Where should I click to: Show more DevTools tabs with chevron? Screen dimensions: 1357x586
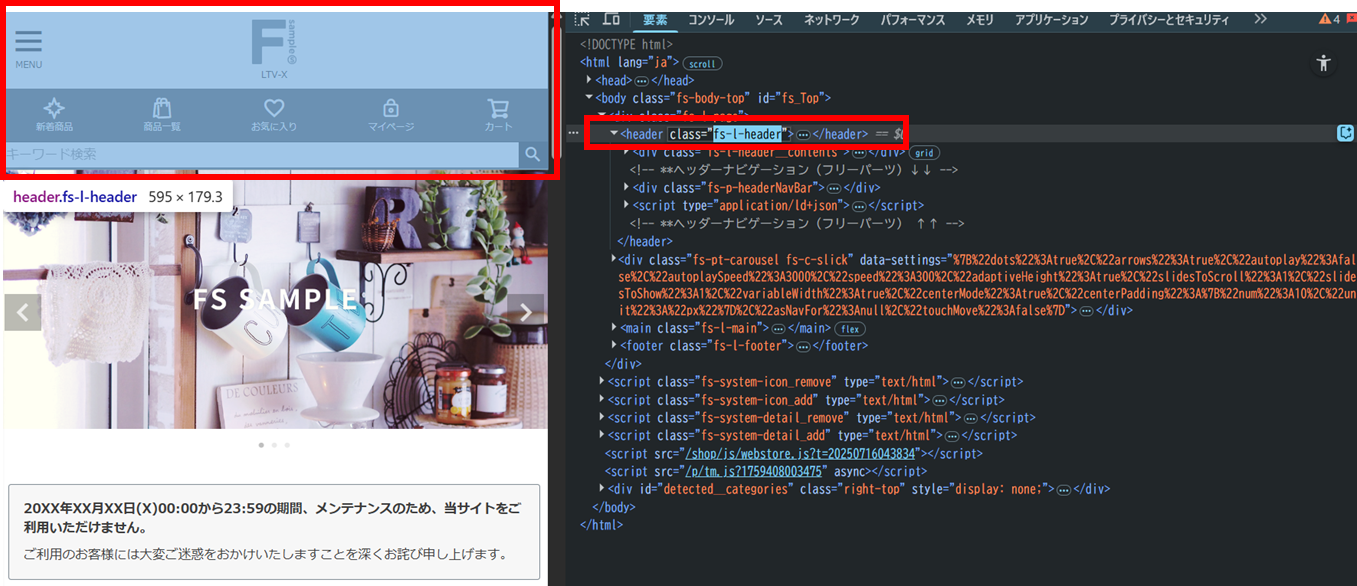coord(1260,19)
